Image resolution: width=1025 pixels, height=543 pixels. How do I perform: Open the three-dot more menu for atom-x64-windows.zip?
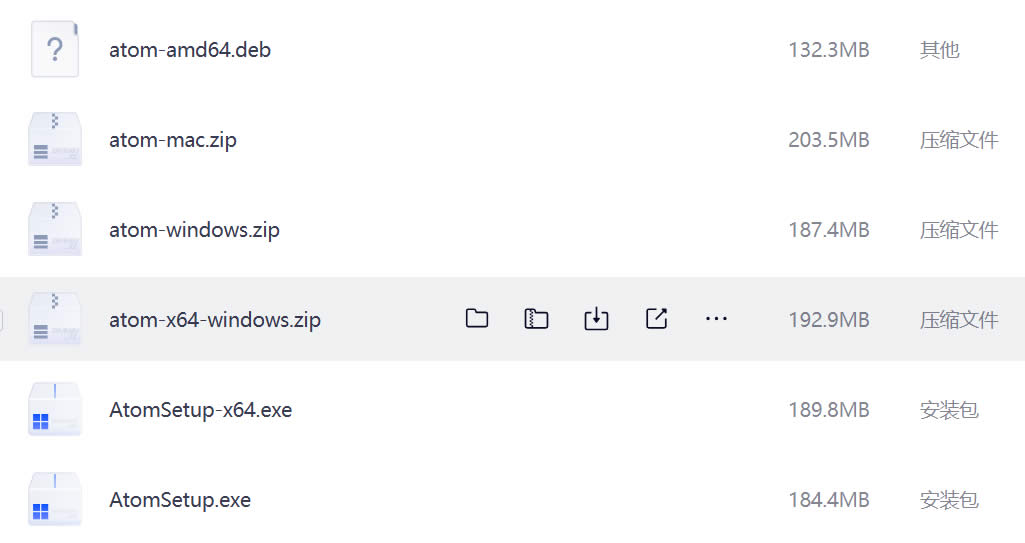pos(716,319)
